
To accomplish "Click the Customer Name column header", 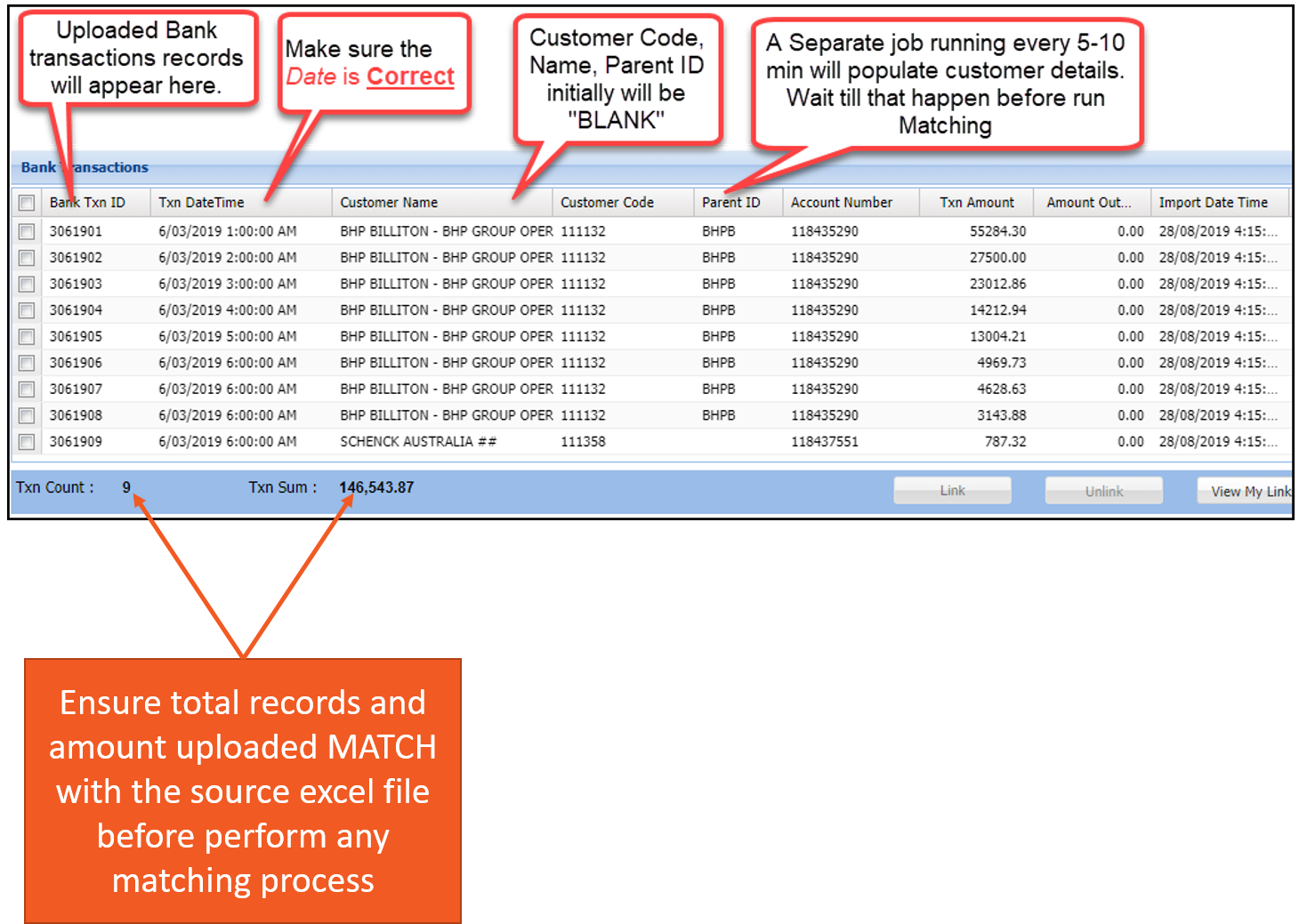I will pyautogui.click(x=389, y=203).
